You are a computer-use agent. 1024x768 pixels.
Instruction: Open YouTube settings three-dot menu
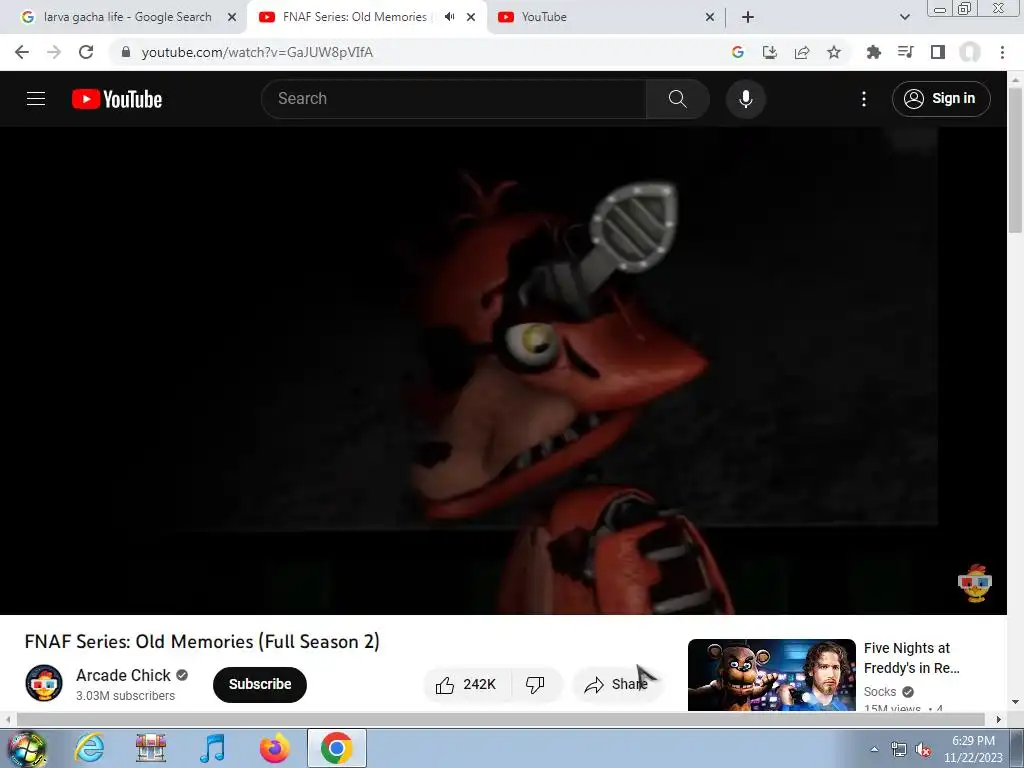pos(863,99)
